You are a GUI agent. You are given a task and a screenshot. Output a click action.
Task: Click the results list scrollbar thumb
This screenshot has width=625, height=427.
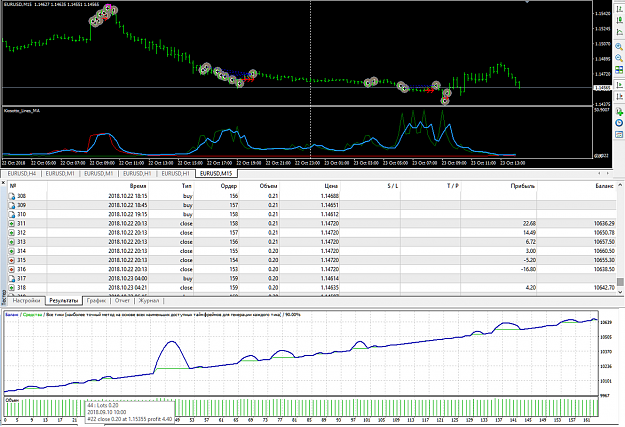click(x=620, y=282)
